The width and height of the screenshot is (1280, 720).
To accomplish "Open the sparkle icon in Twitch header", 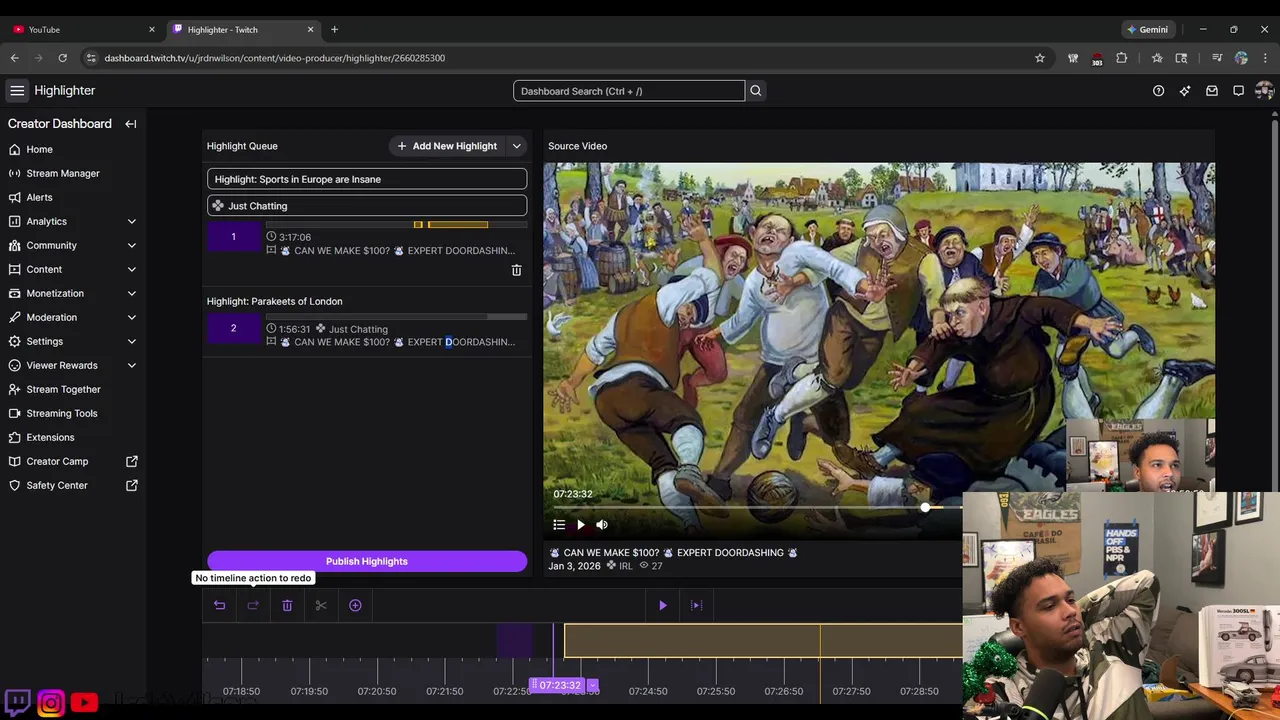I will point(1185,91).
